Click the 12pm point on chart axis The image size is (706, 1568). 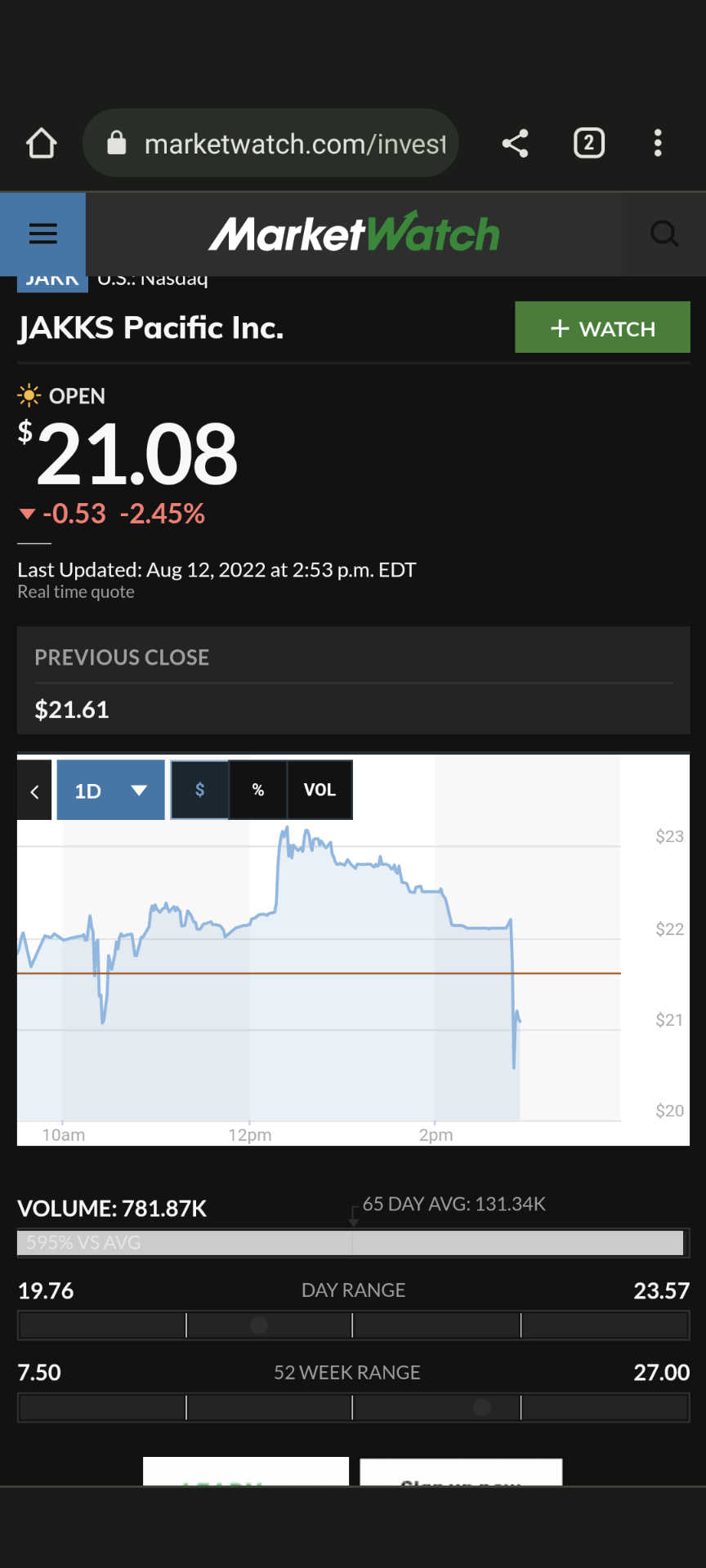(250, 1134)
